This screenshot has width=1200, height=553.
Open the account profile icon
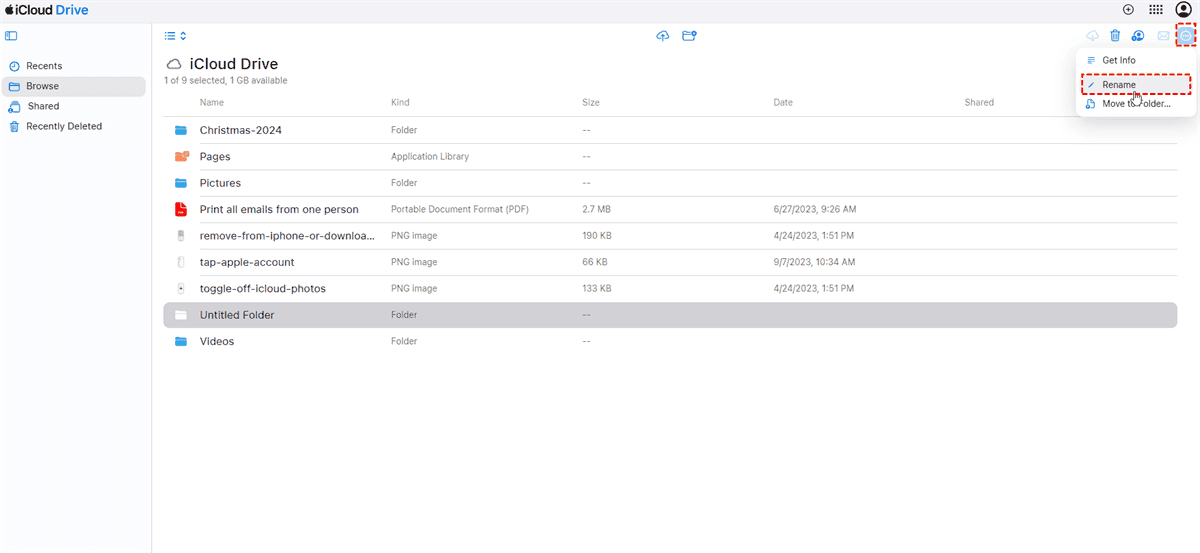click(x=1183, y=9)
